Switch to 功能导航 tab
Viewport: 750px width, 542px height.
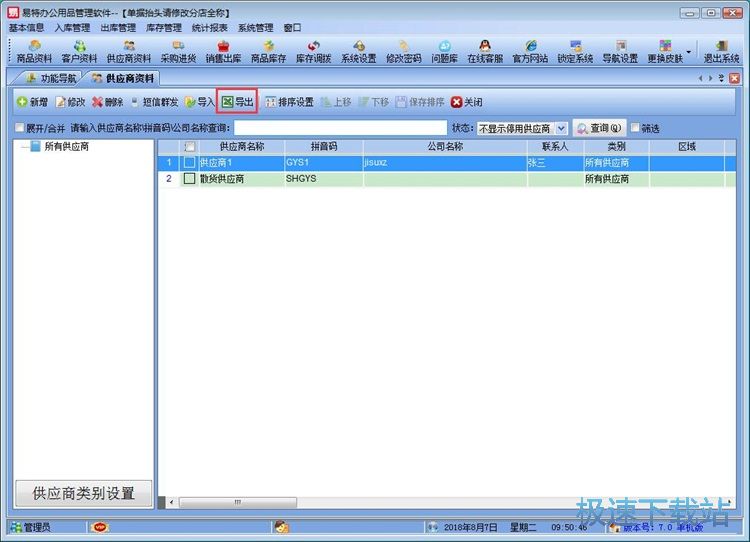pyautogui.click(x=51, y=78)
